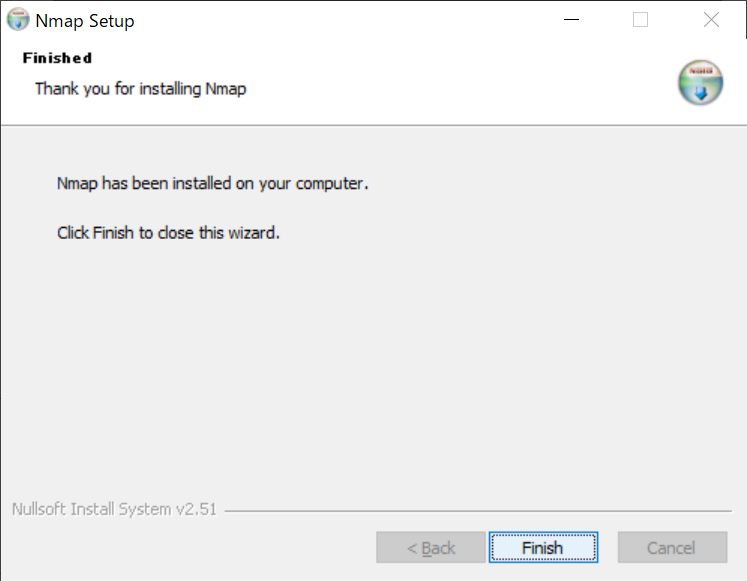Click the word "Nmap" in the subtitle

pos(225,89)
